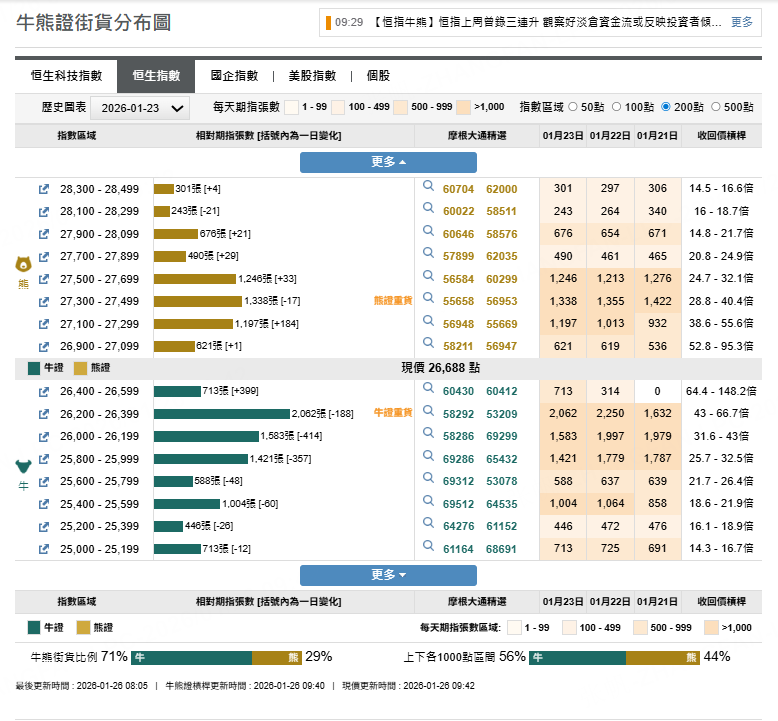Switch to the 國企指數 tab
Viewport: 778px width, 721px height.
[234, 75]
